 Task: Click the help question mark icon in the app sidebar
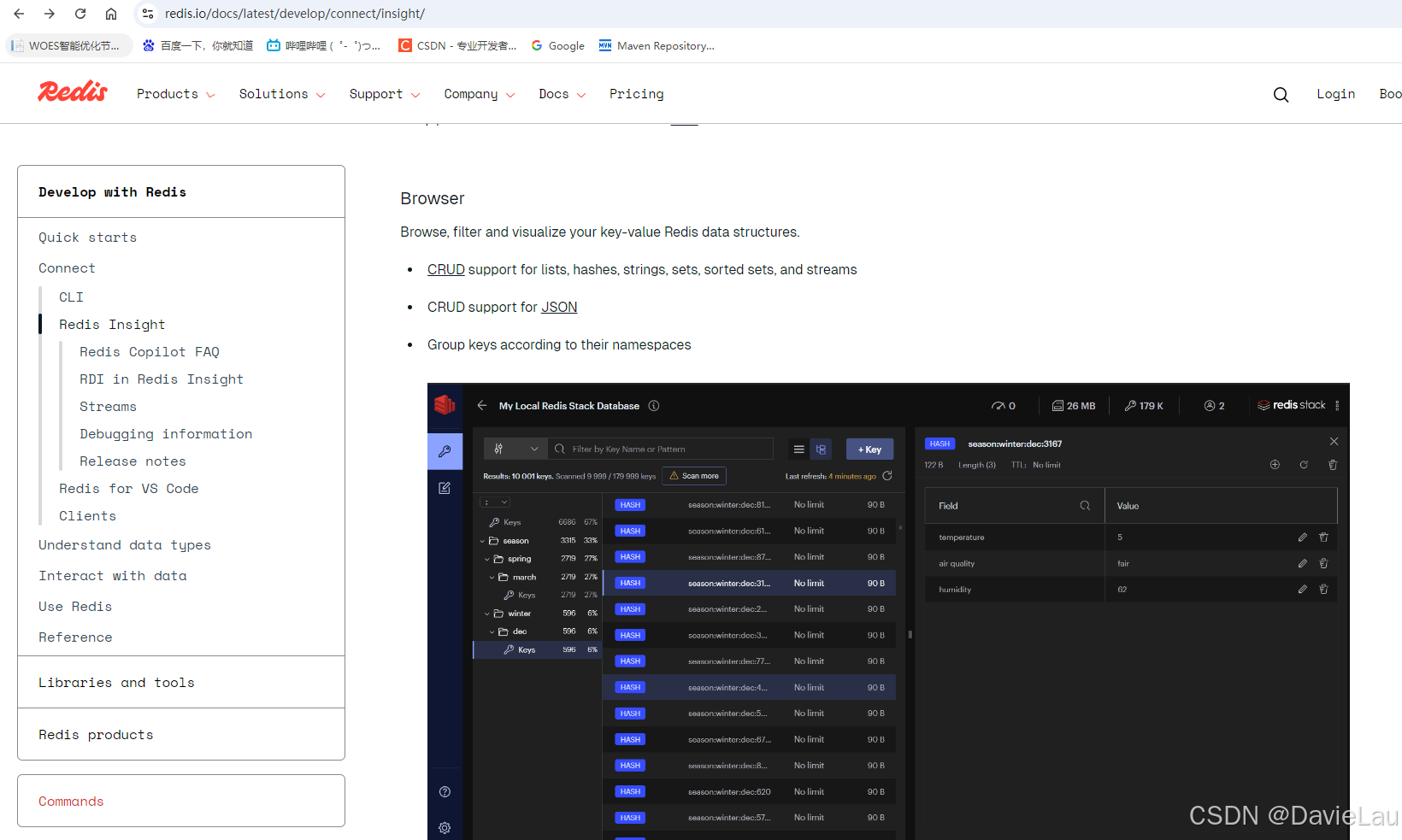click(x=445, y=792)
